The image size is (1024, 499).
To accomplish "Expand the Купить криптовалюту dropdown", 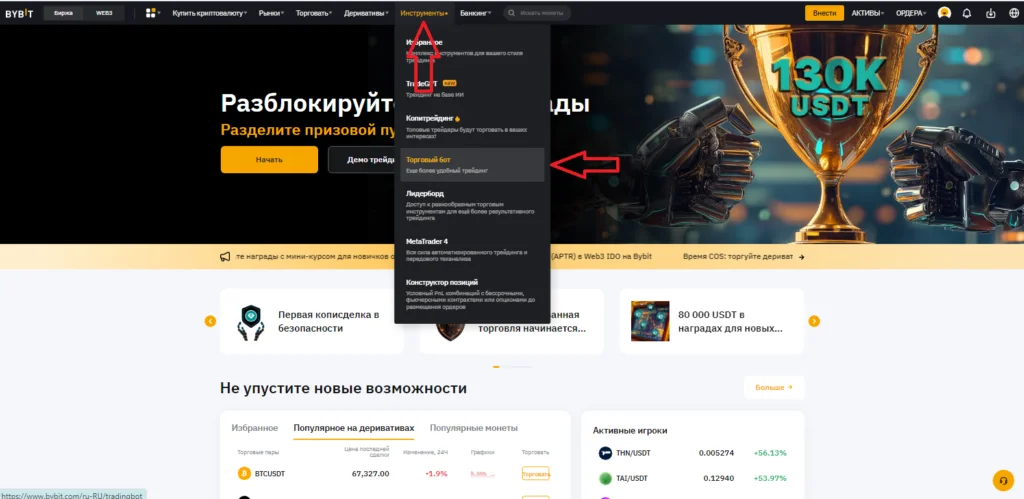I will [x=210, y=13].
